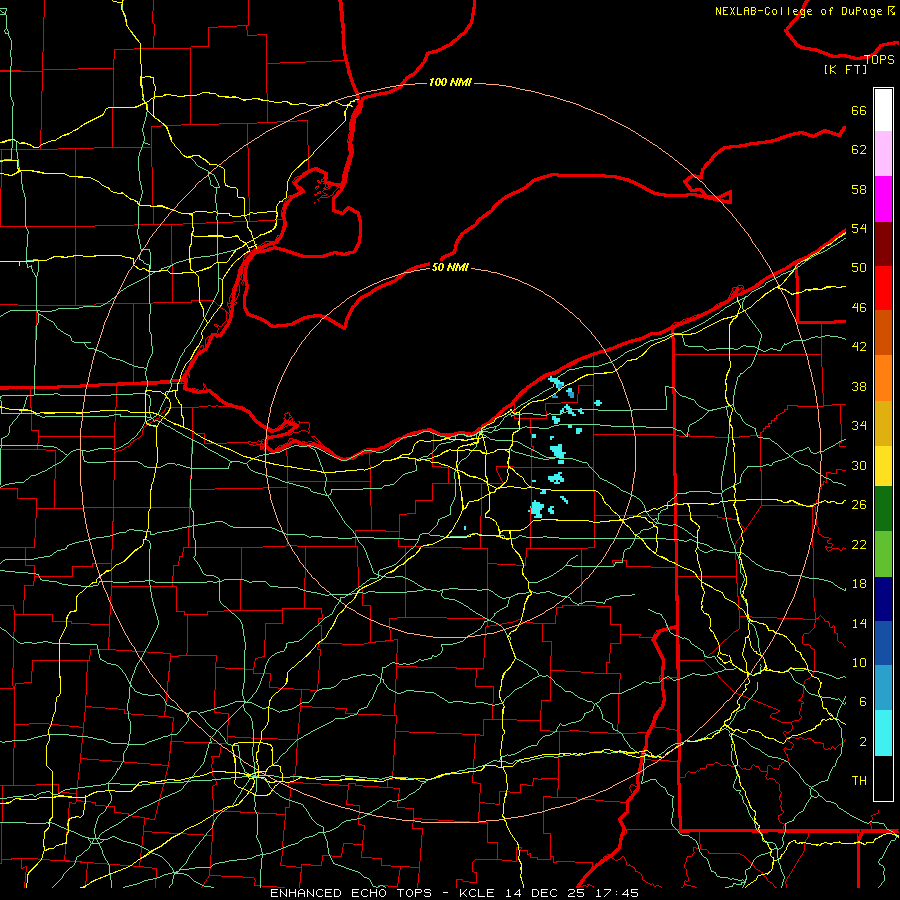Image resolution: width=900 pixels, height=900 pixels.
Task: Select the bright red legend color
Action: (883, 288)
